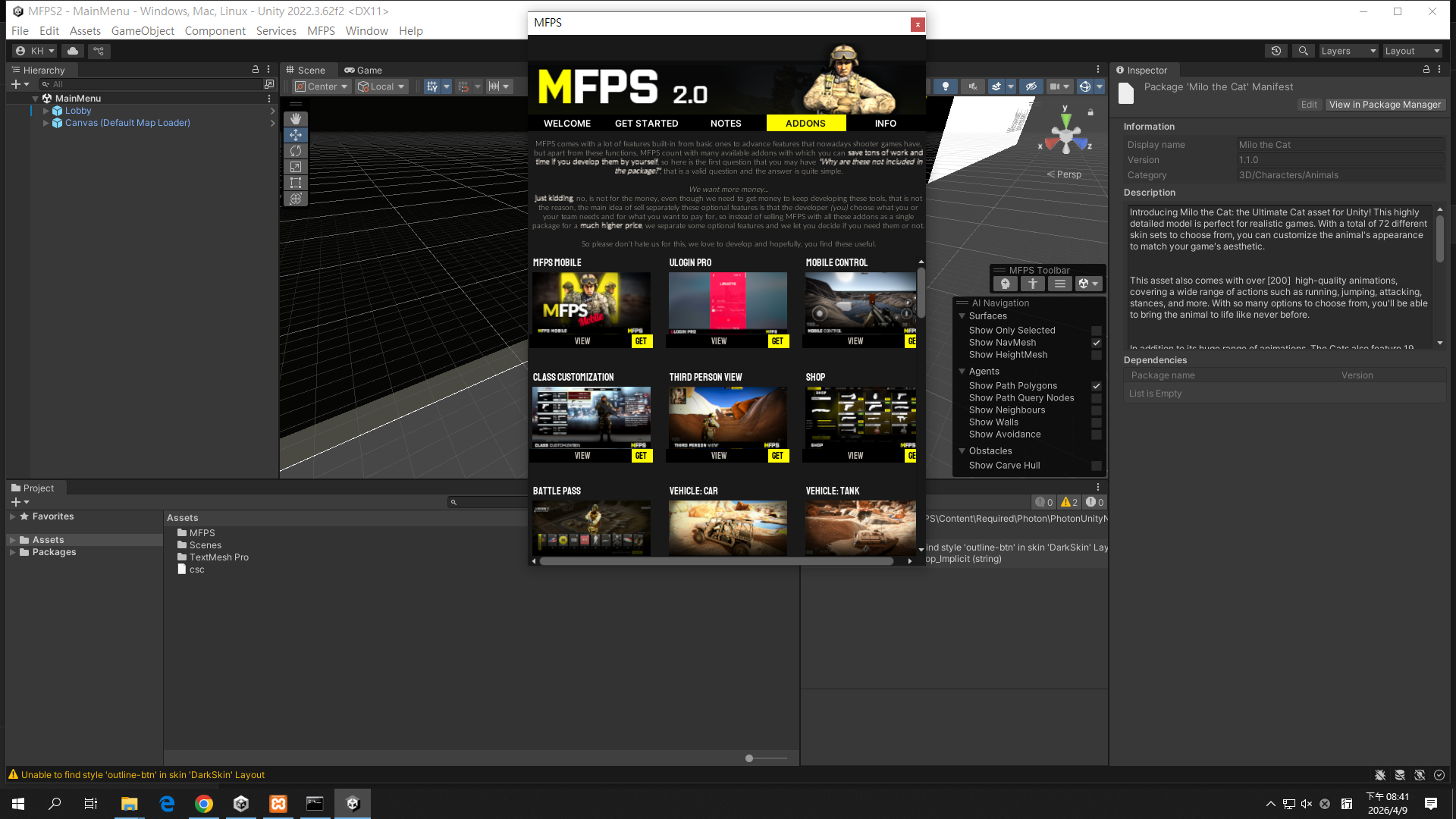Open Undo History icon in toolbar
The image size is (1456, 819).
[x=1276, y=51]
